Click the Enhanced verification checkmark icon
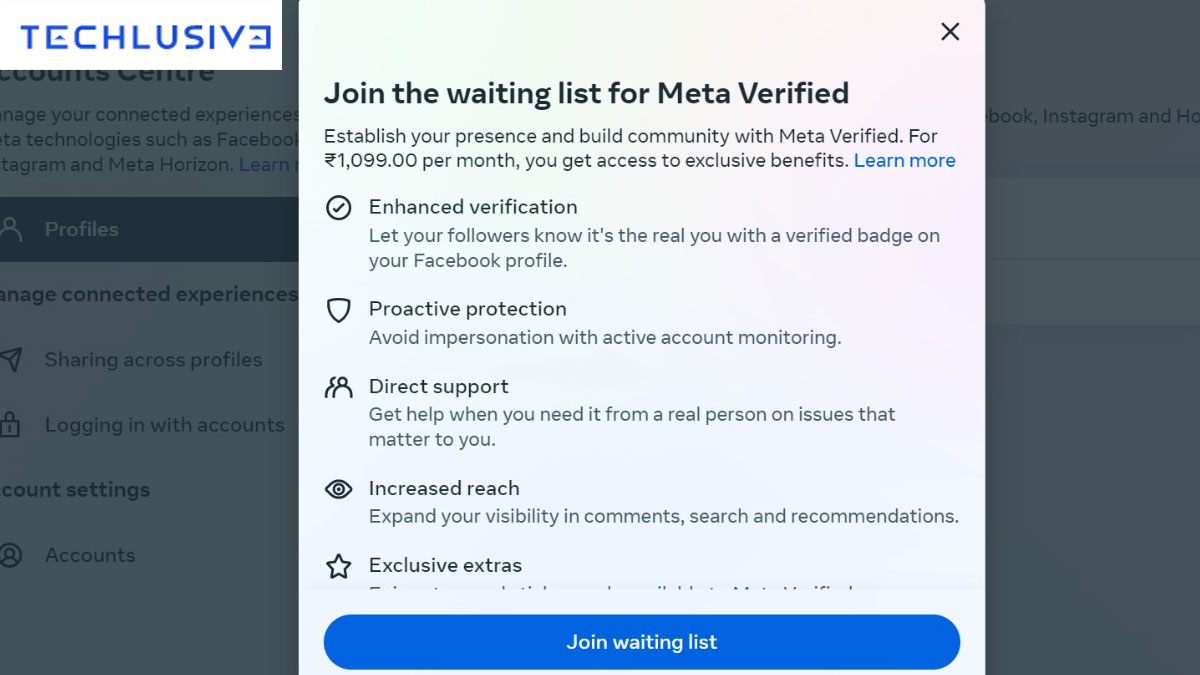 [x=339, y=208]
